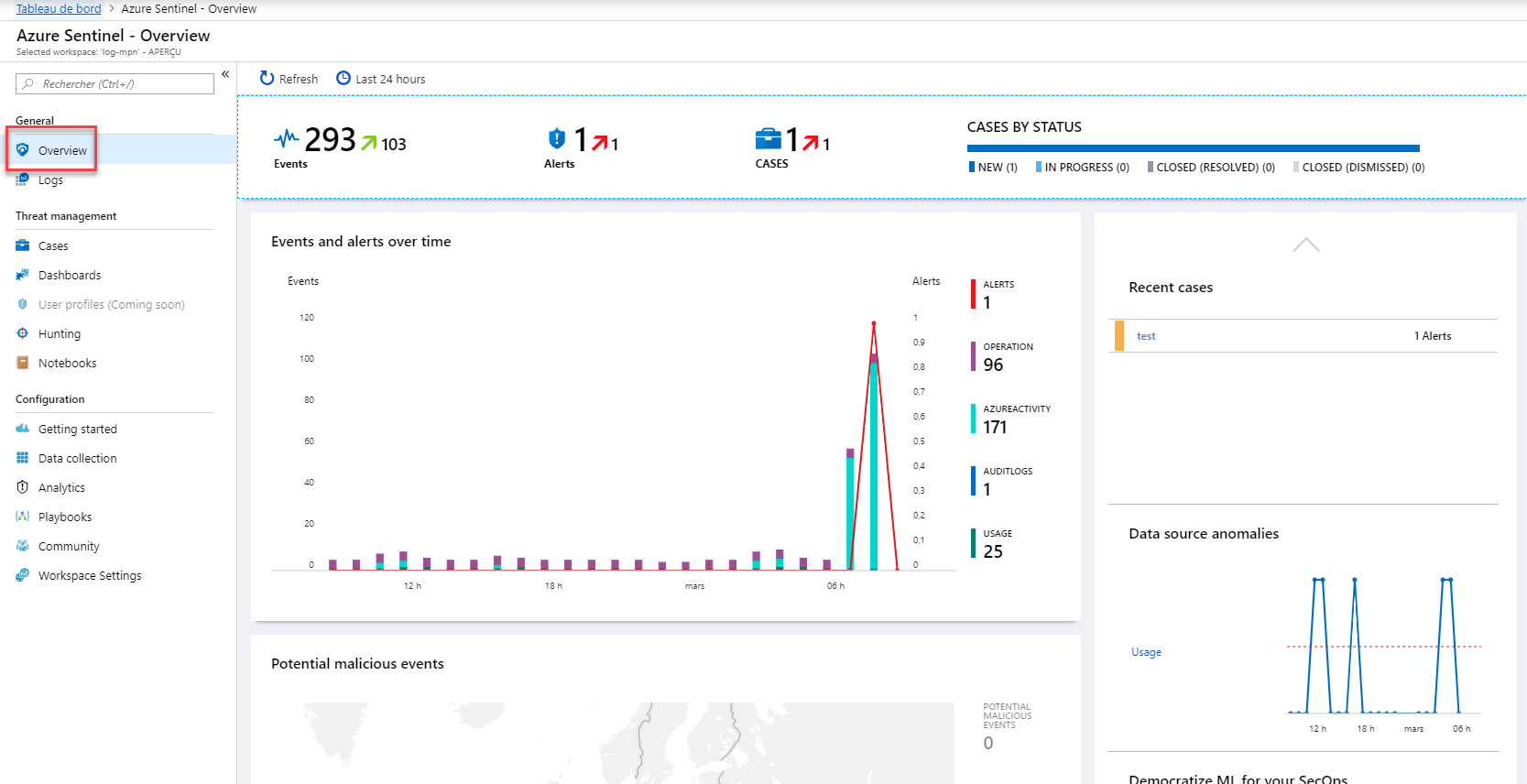Click the Tableau de bord breadcrumb link
The height and width of the screenshot is (784, 1527).
pos(59,8)
